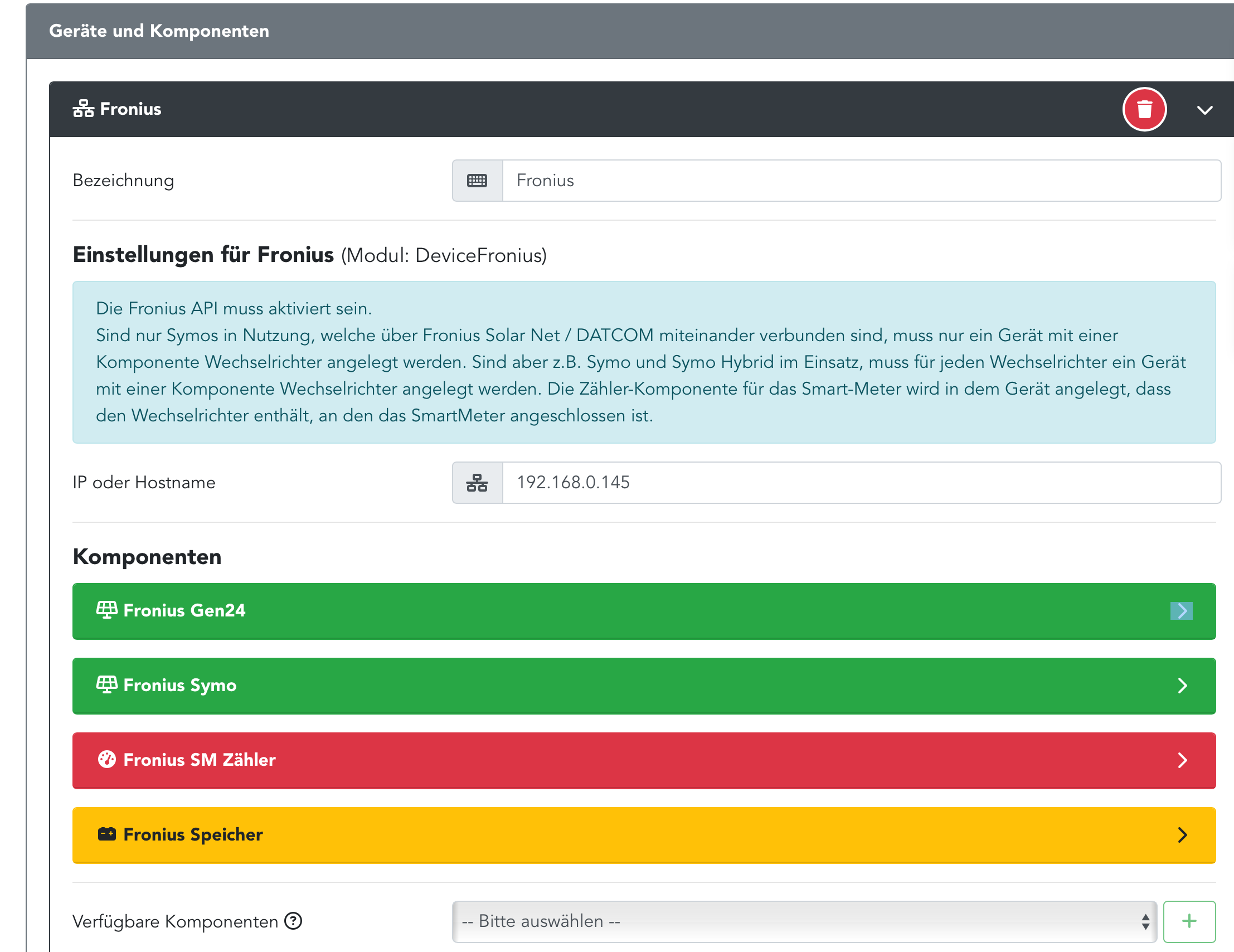1234x952 pixels.
Task: Click battery icon on Fronius Speicher
Action: pos(106,834)
